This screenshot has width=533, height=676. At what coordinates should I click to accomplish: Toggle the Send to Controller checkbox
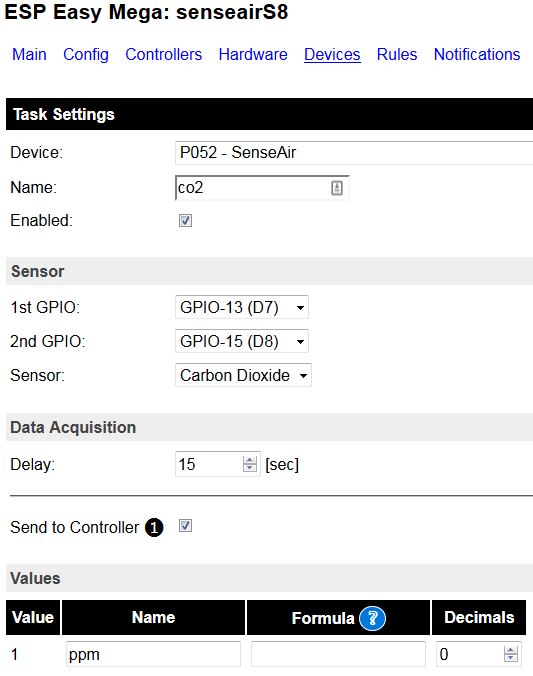pyautogui.click(x=185, y=526)
